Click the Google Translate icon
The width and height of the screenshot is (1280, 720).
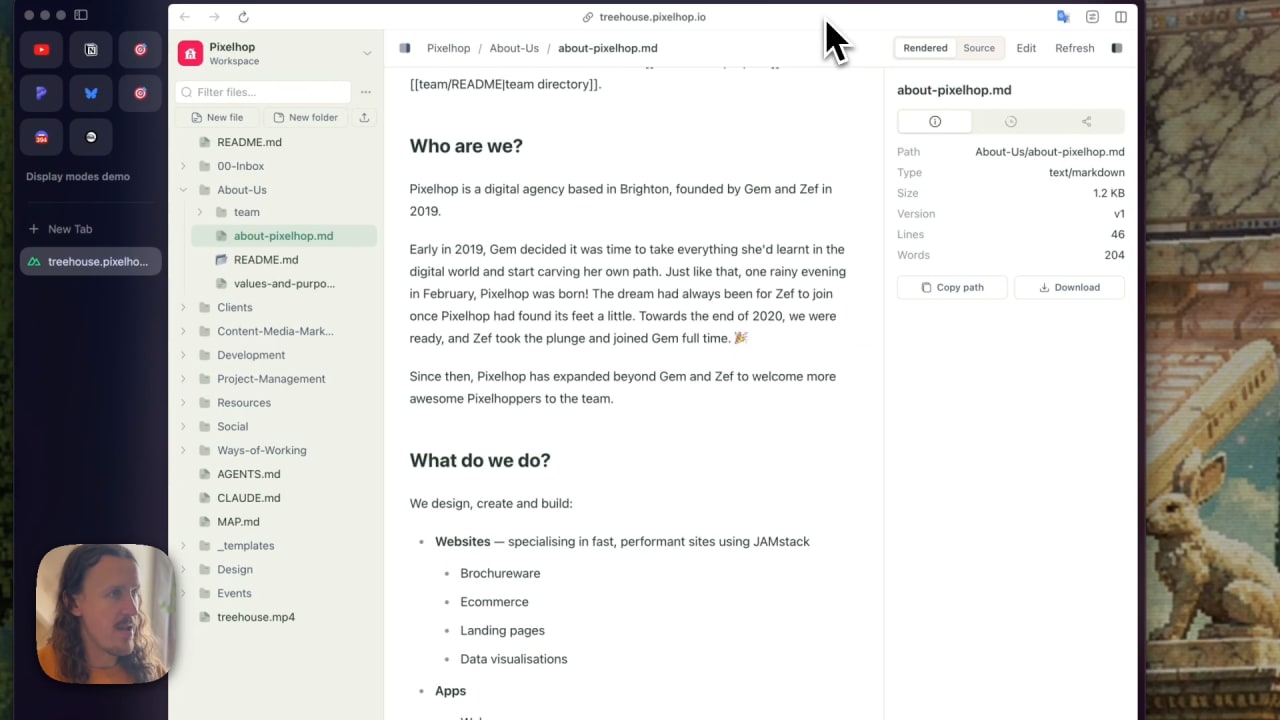tap(1063, 17)
